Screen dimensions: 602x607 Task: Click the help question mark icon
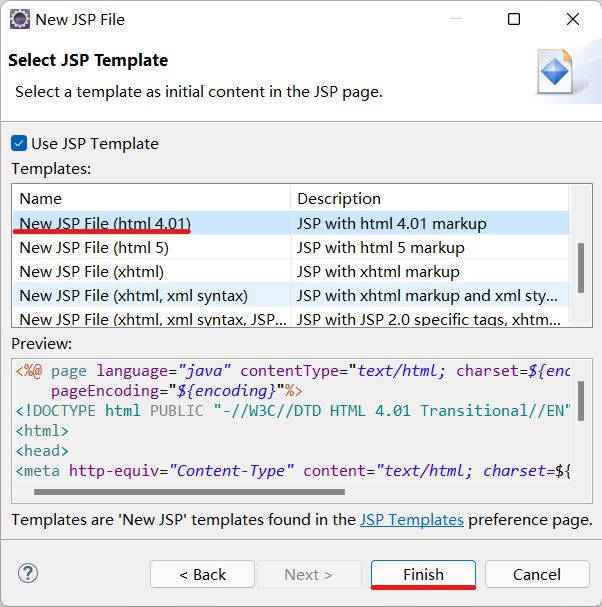(x=28, y=574)
